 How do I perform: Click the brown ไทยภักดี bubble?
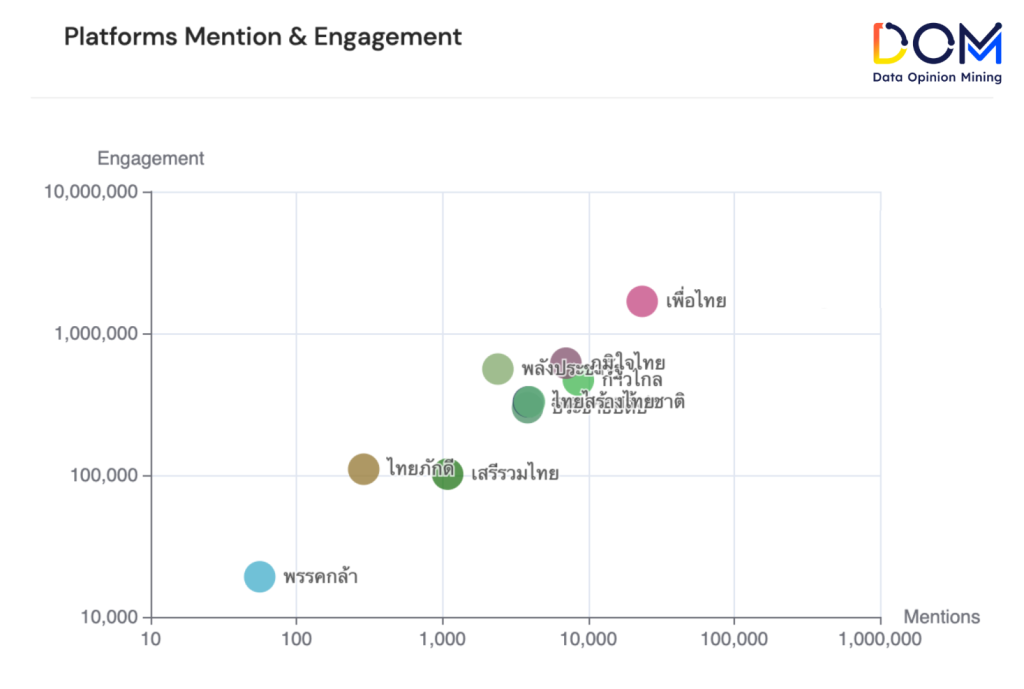[363, 468]
